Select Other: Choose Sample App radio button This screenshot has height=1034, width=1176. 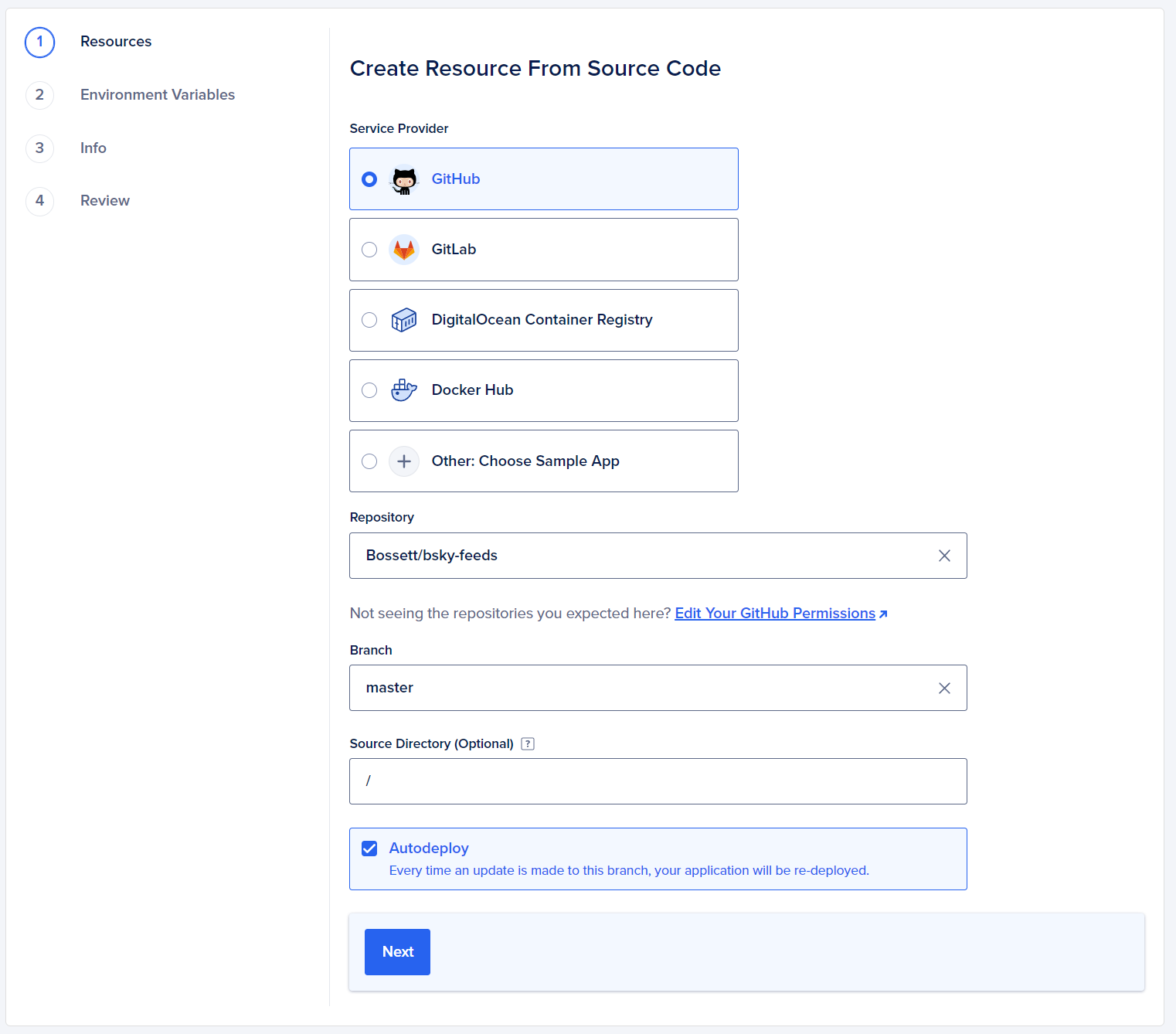[369, 461]
